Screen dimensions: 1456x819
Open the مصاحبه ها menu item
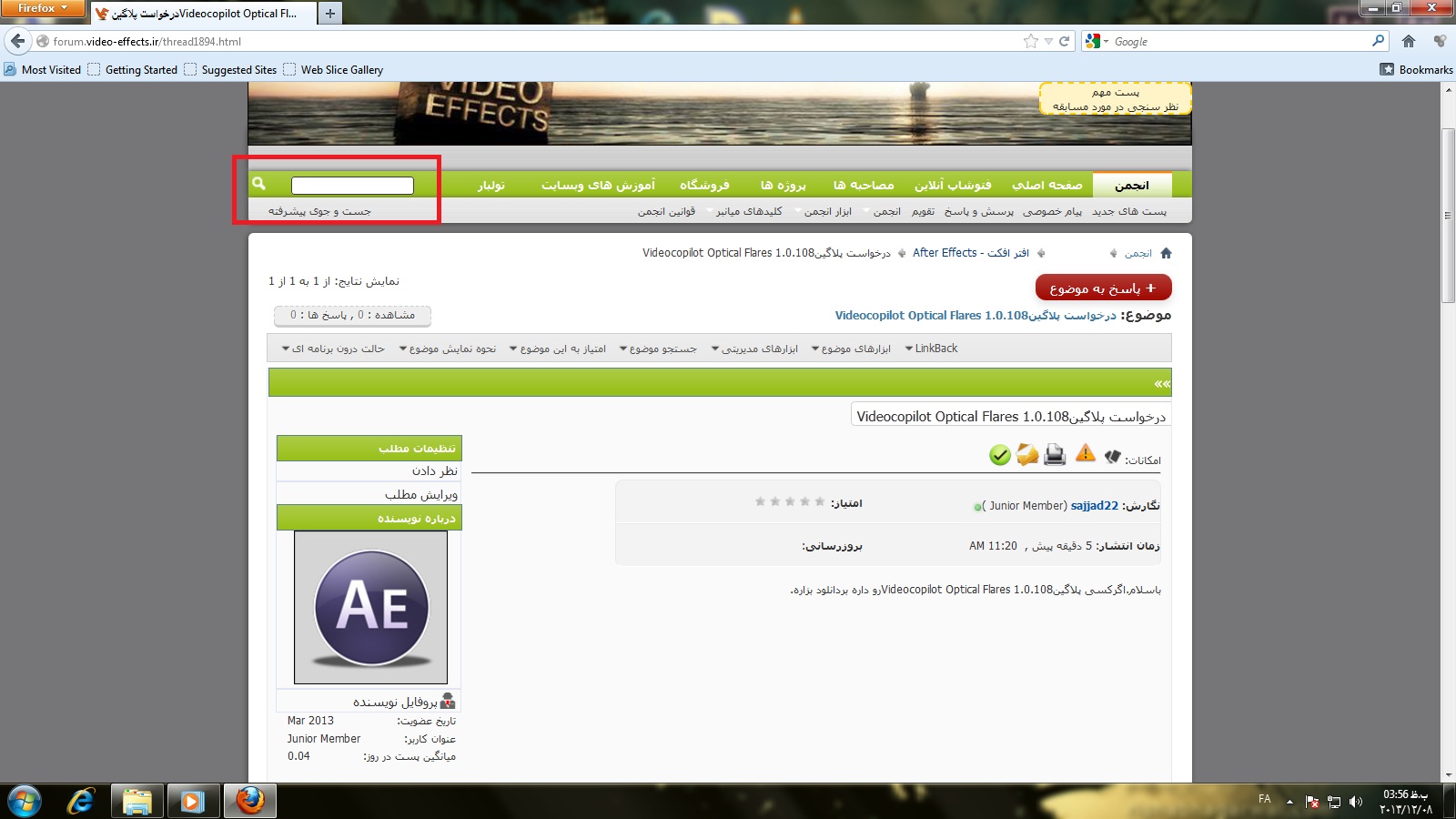(864, 185)
